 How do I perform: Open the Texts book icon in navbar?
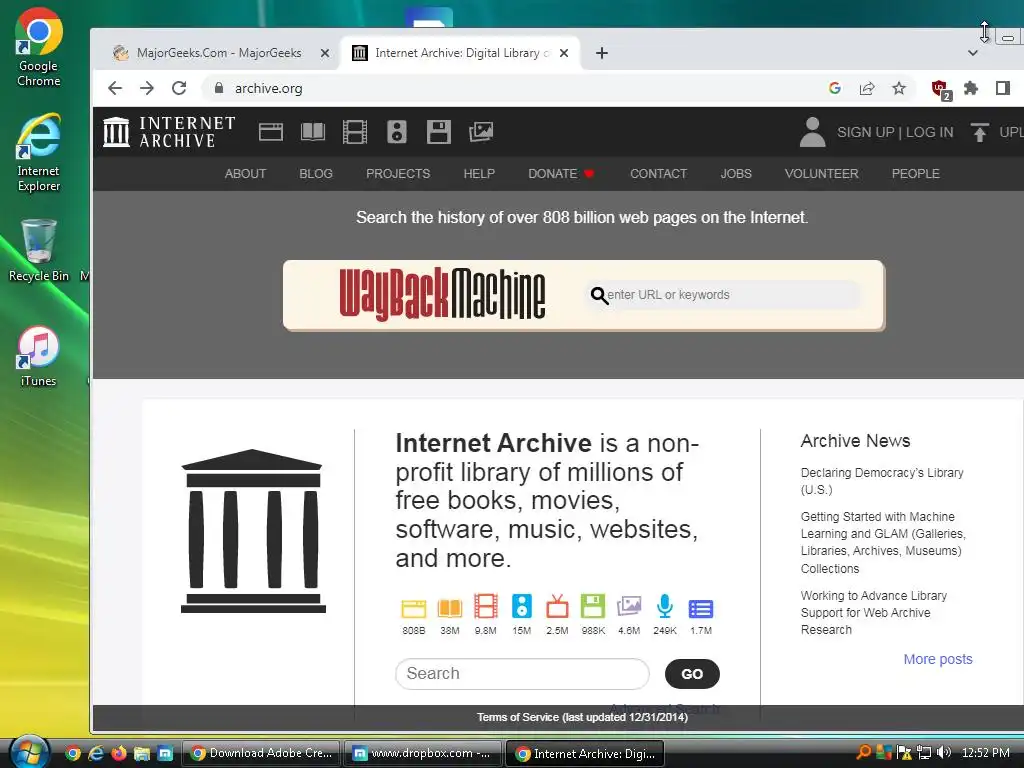click(x=313, y=132)
